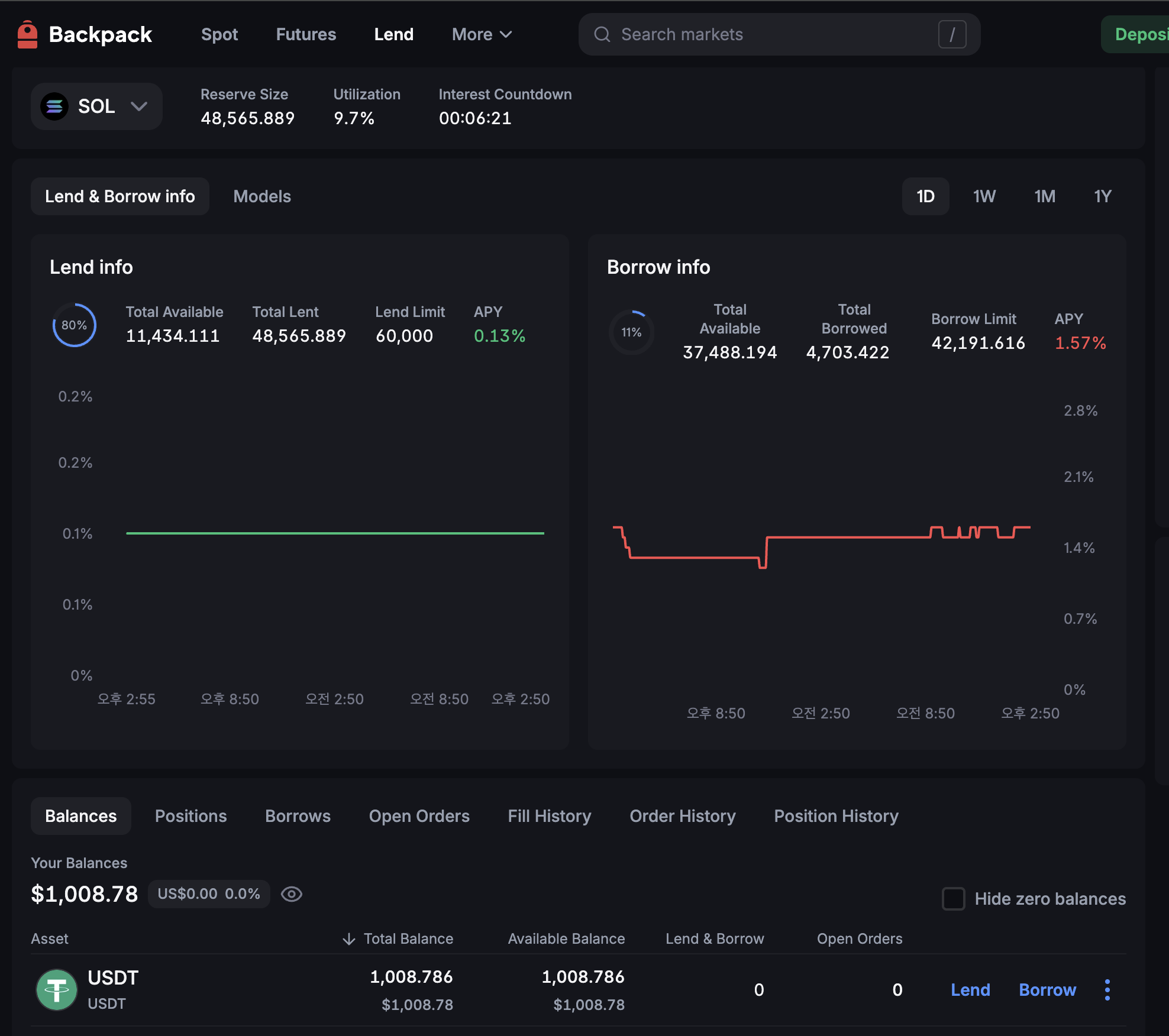Open the Borrows tab
The height and width of the screenshot is (1036, 1169).
tap(298, 816)
